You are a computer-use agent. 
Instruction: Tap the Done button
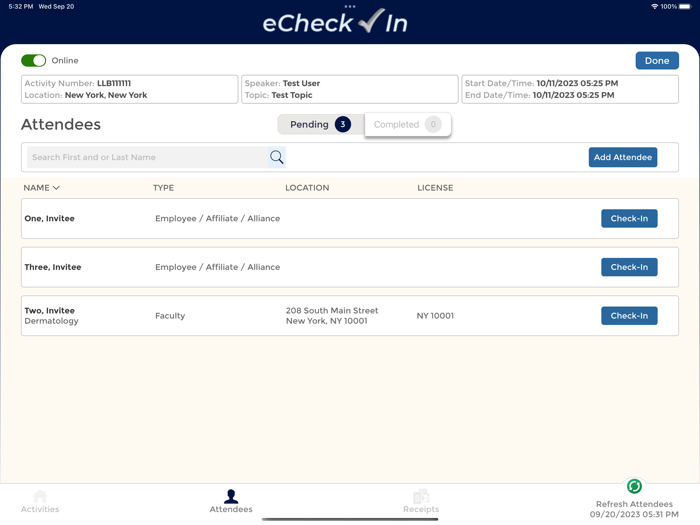click(657, 61)
